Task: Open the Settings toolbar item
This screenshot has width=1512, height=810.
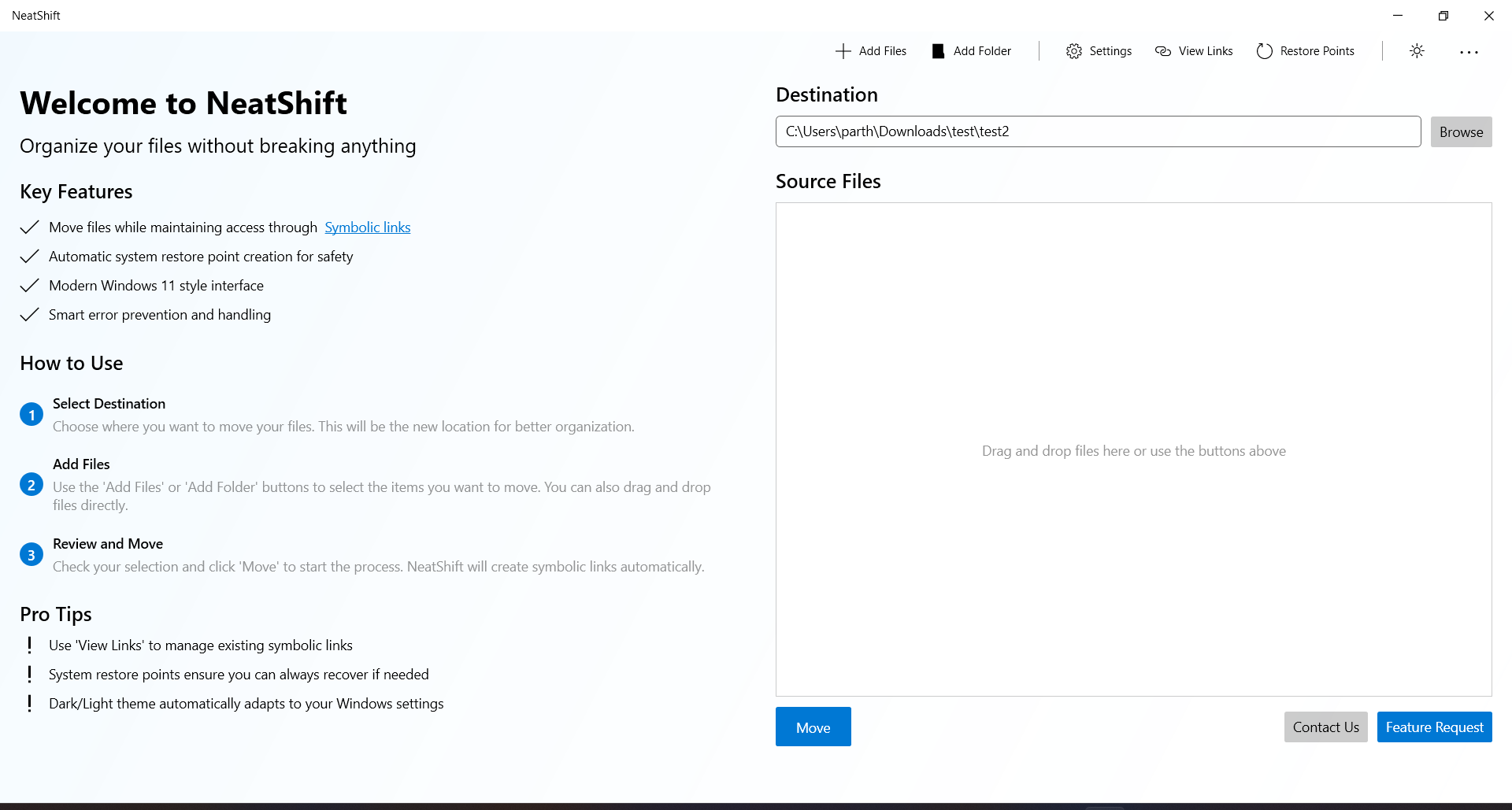Action: point(1099,51)
